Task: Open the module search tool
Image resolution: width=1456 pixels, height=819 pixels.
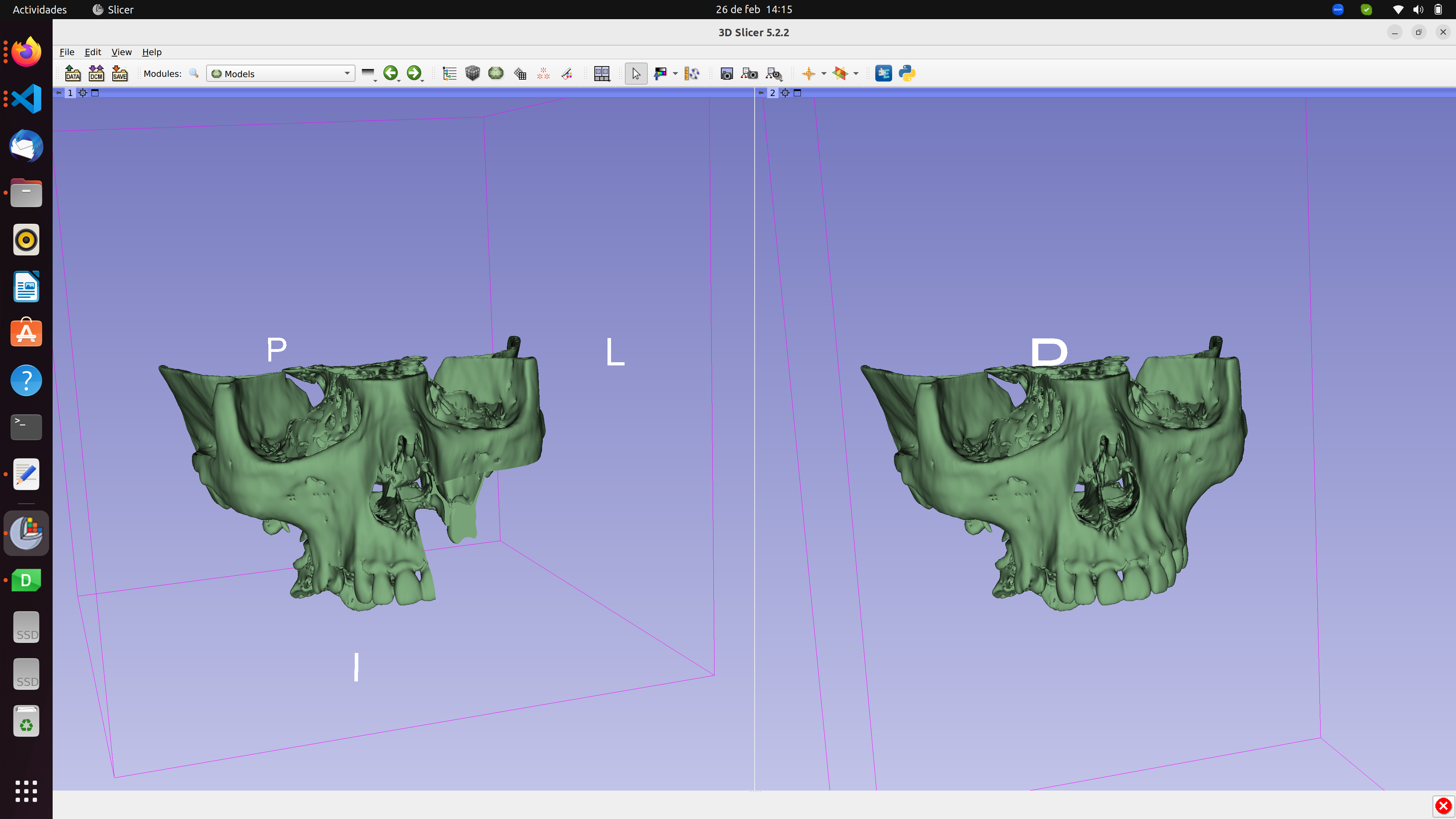Action: click(193, 73)
